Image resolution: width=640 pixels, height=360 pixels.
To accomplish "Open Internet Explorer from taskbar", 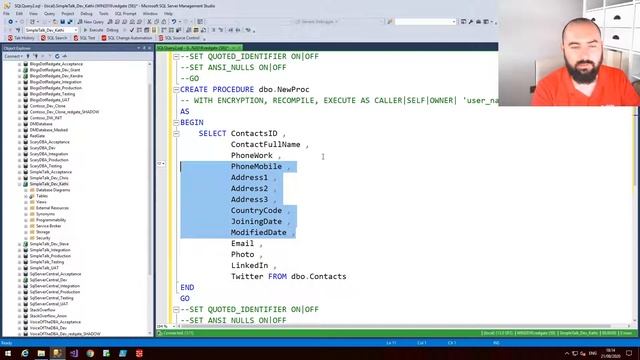I will point(25,353).
